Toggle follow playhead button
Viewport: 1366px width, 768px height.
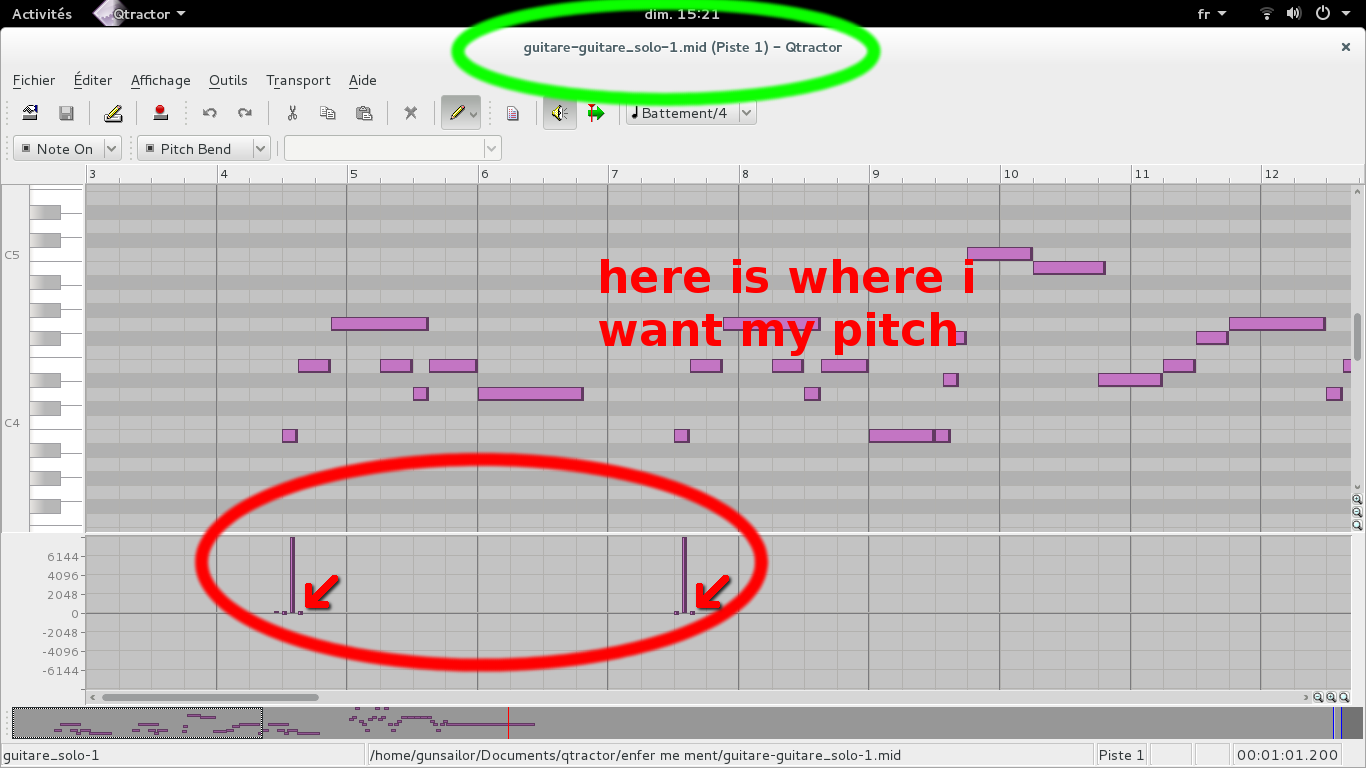click(x=596, y=113)
